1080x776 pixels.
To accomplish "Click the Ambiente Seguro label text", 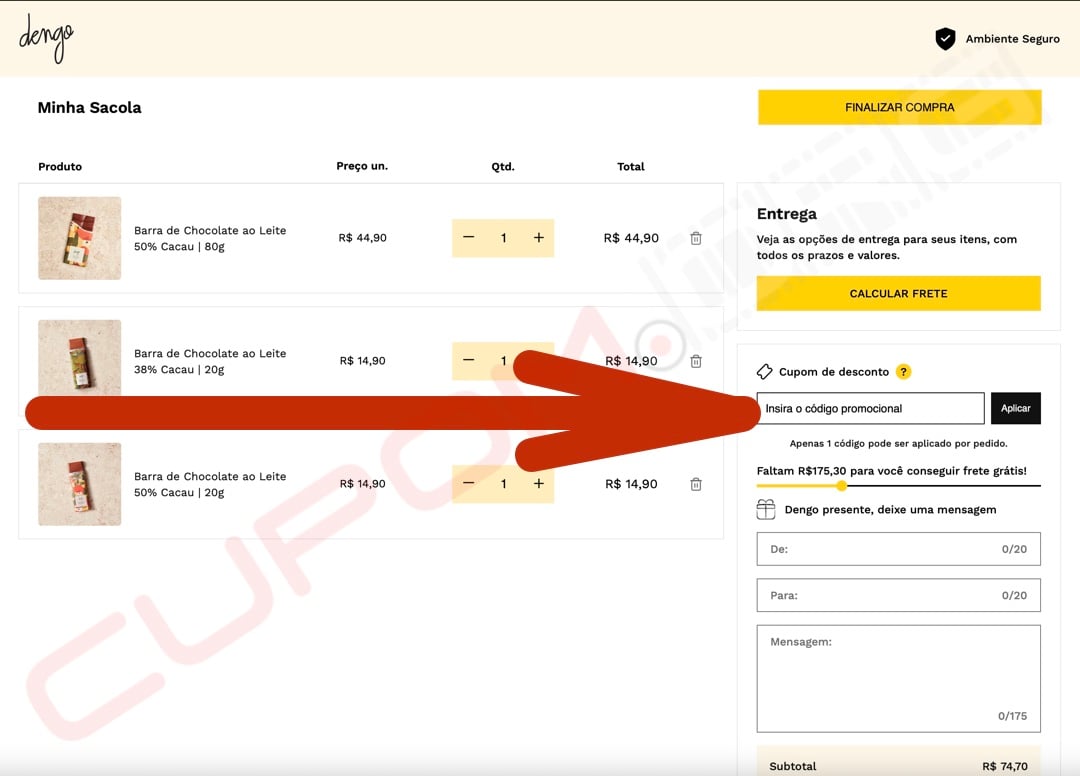I will [1012, 39].
